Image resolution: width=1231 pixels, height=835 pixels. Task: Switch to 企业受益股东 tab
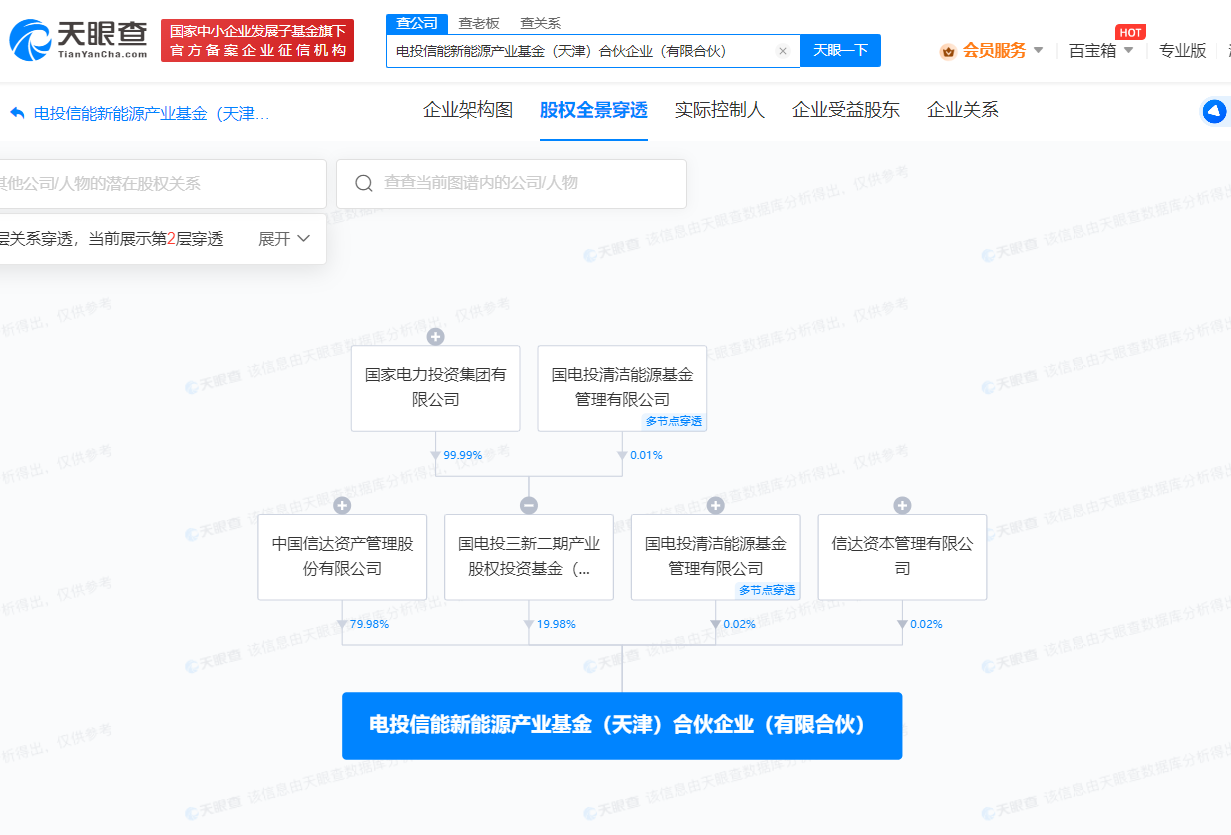point(846,110)
